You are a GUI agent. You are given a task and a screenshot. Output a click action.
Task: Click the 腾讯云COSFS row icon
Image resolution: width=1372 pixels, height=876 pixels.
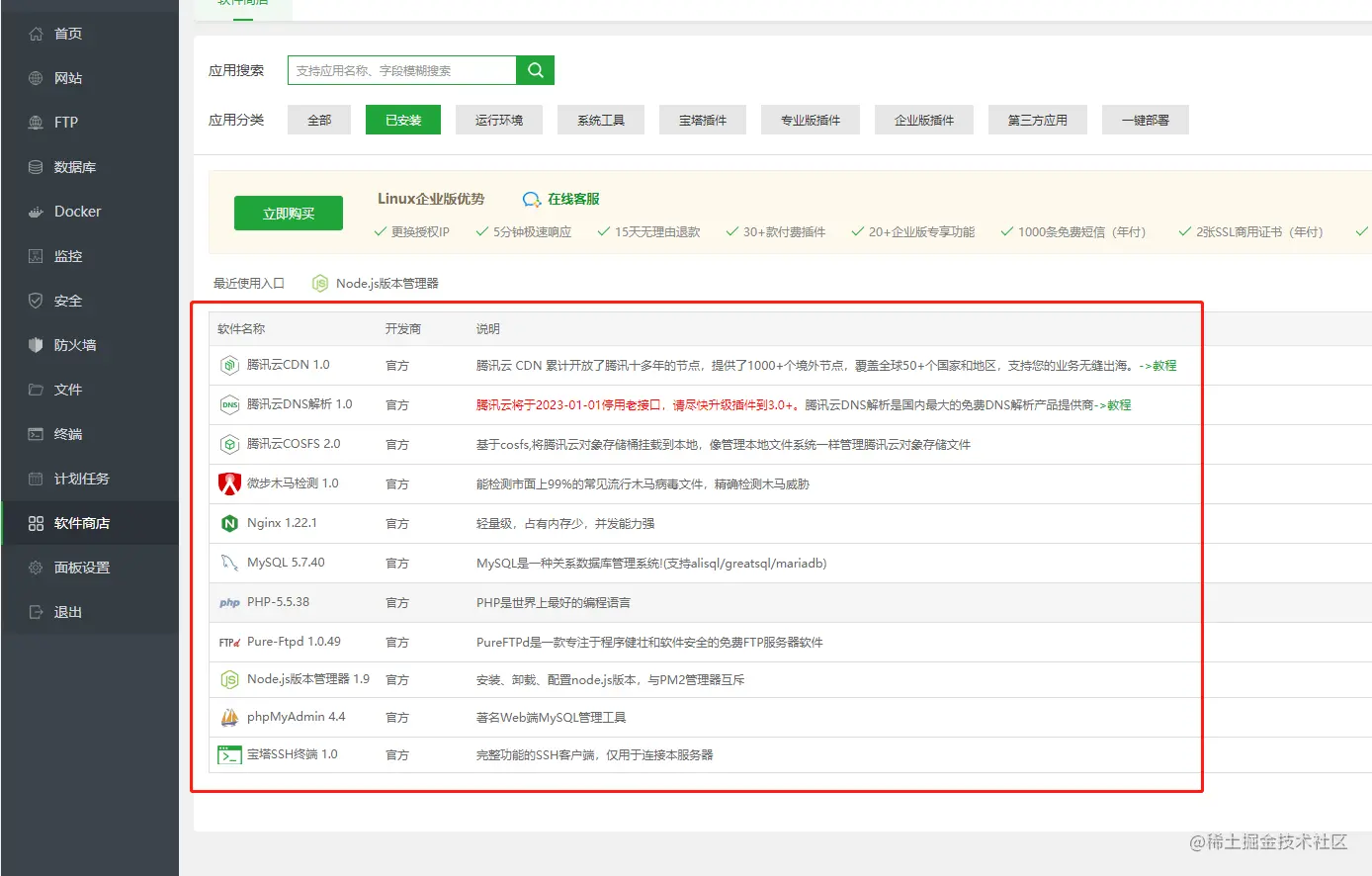pos(229,444)
